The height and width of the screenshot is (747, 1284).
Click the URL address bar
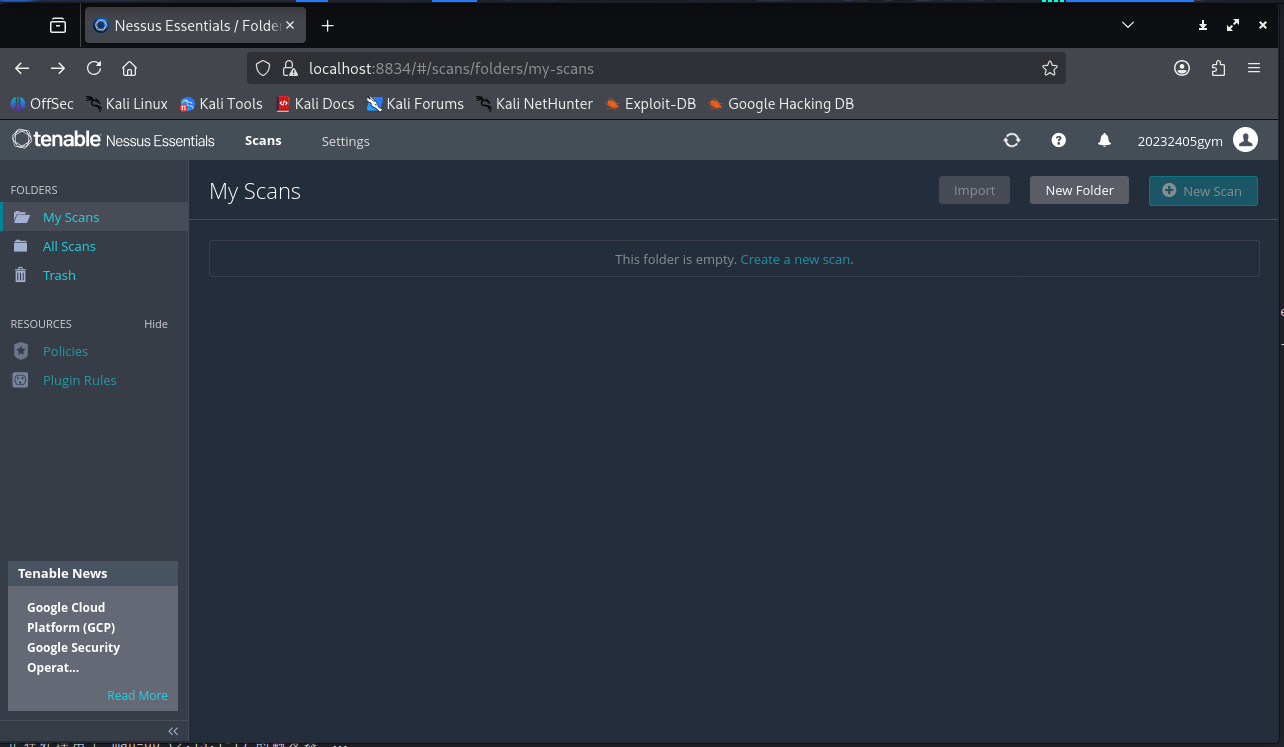point(655,68)
